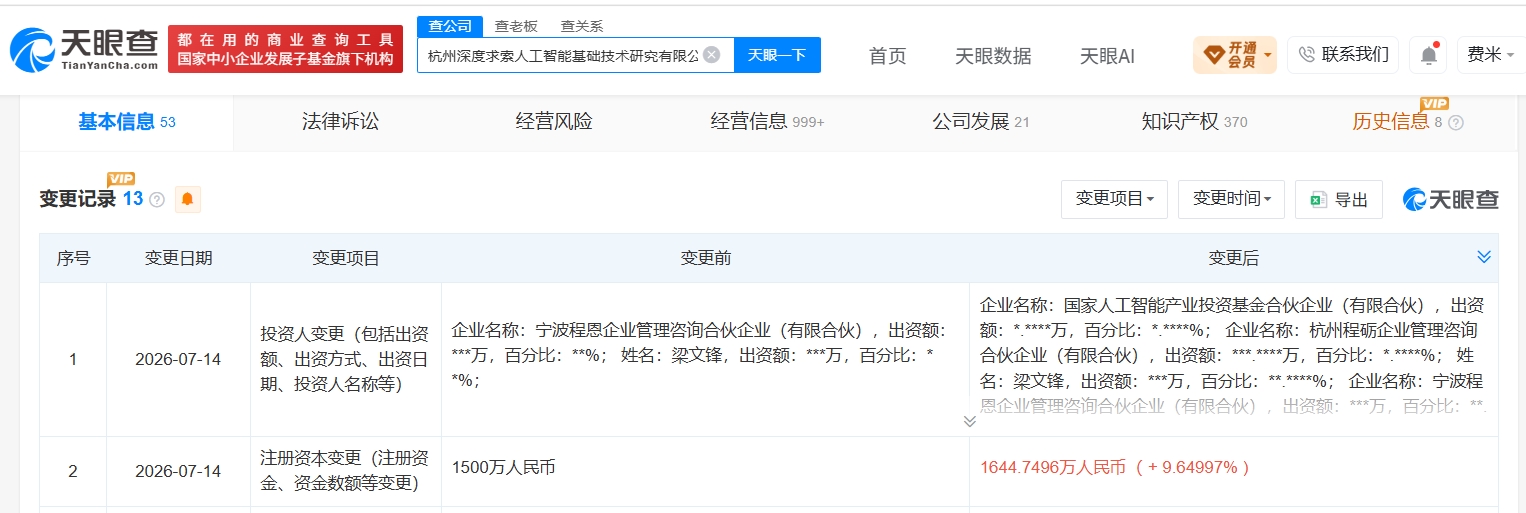
Task: Click the 2026-07-14 date in row 1
Action: click(x=178, y=359)
